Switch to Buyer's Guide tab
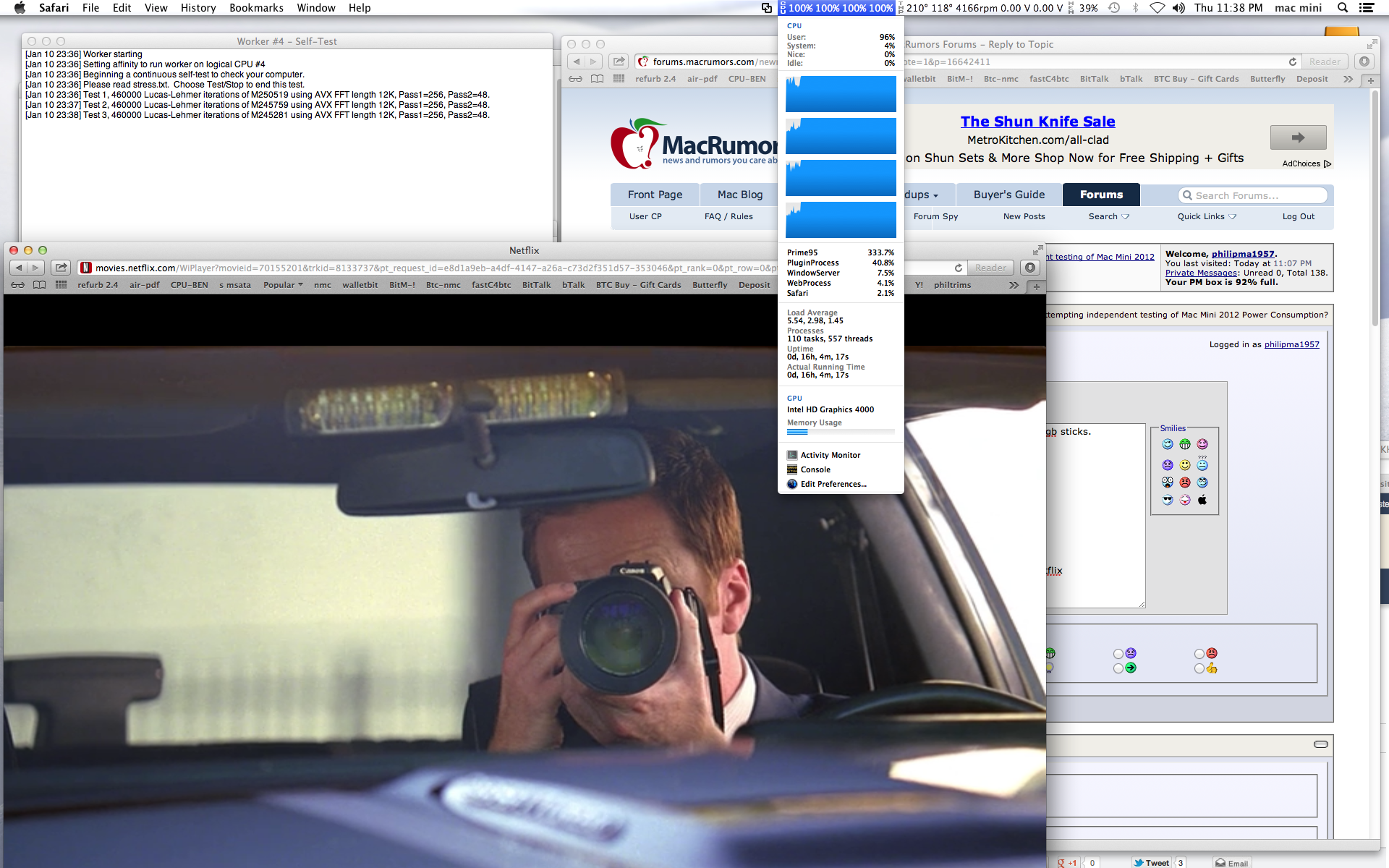Viewport: 1389px width, 868px height. coord(1008,195)
